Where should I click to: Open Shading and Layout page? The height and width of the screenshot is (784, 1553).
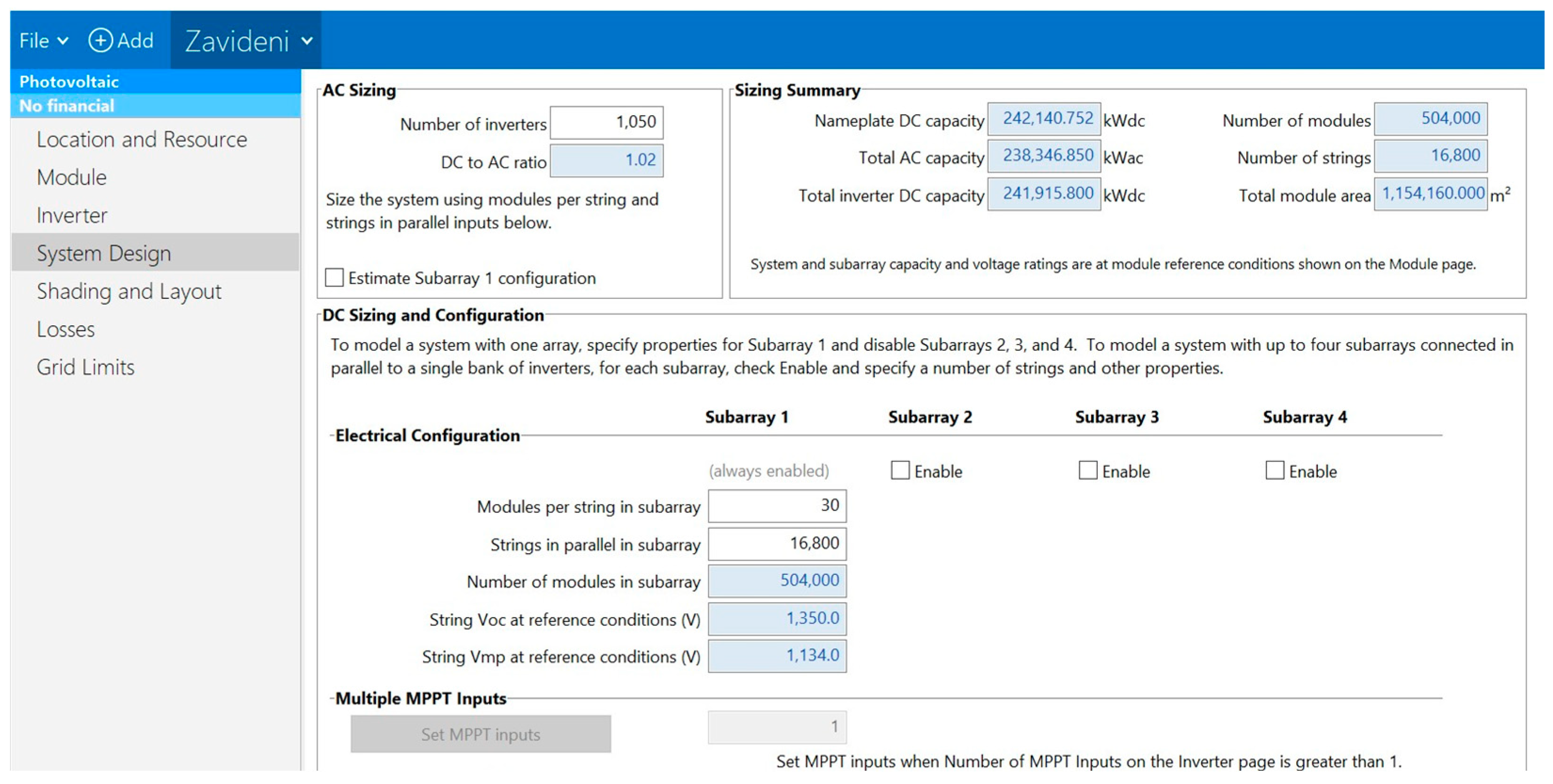pos(129,291)
